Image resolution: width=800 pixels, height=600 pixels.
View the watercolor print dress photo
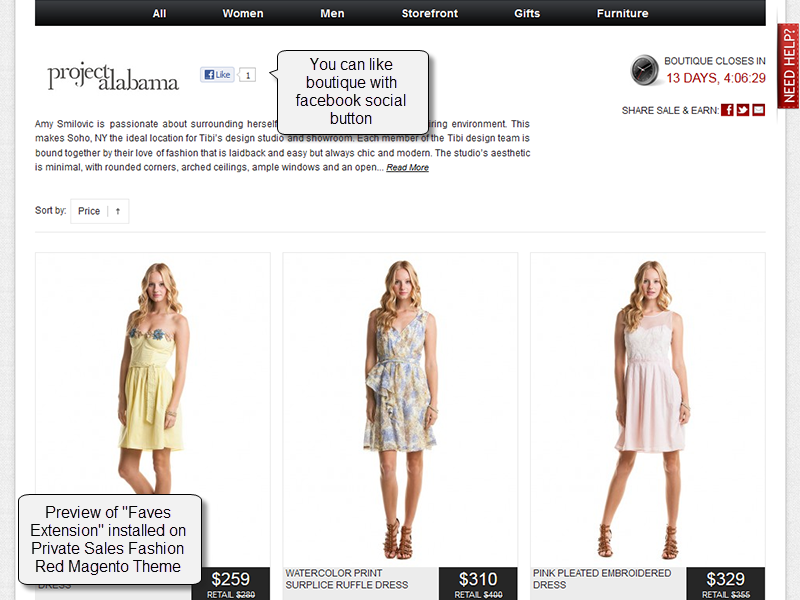(401, 410)
